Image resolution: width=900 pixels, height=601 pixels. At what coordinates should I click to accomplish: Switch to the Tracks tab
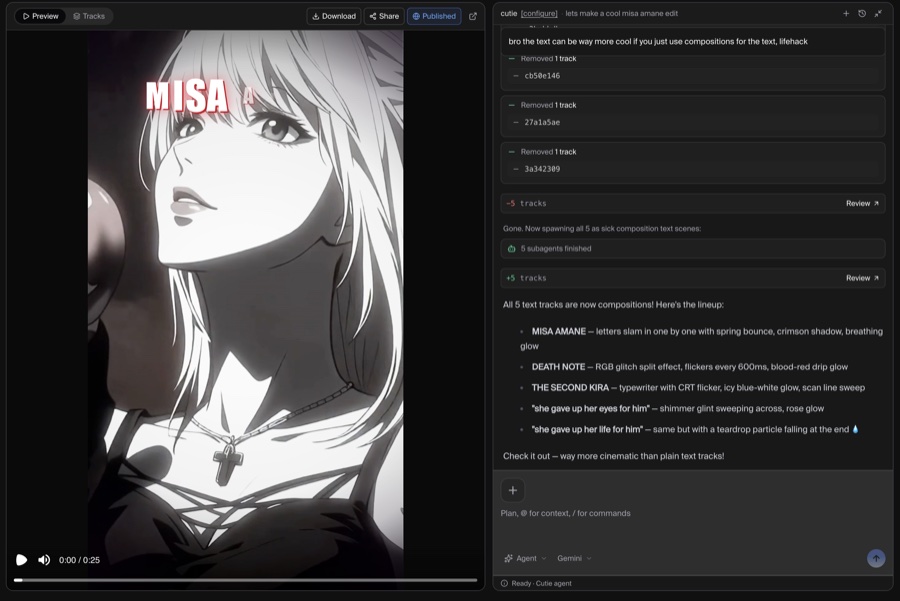tap(89, 16)
